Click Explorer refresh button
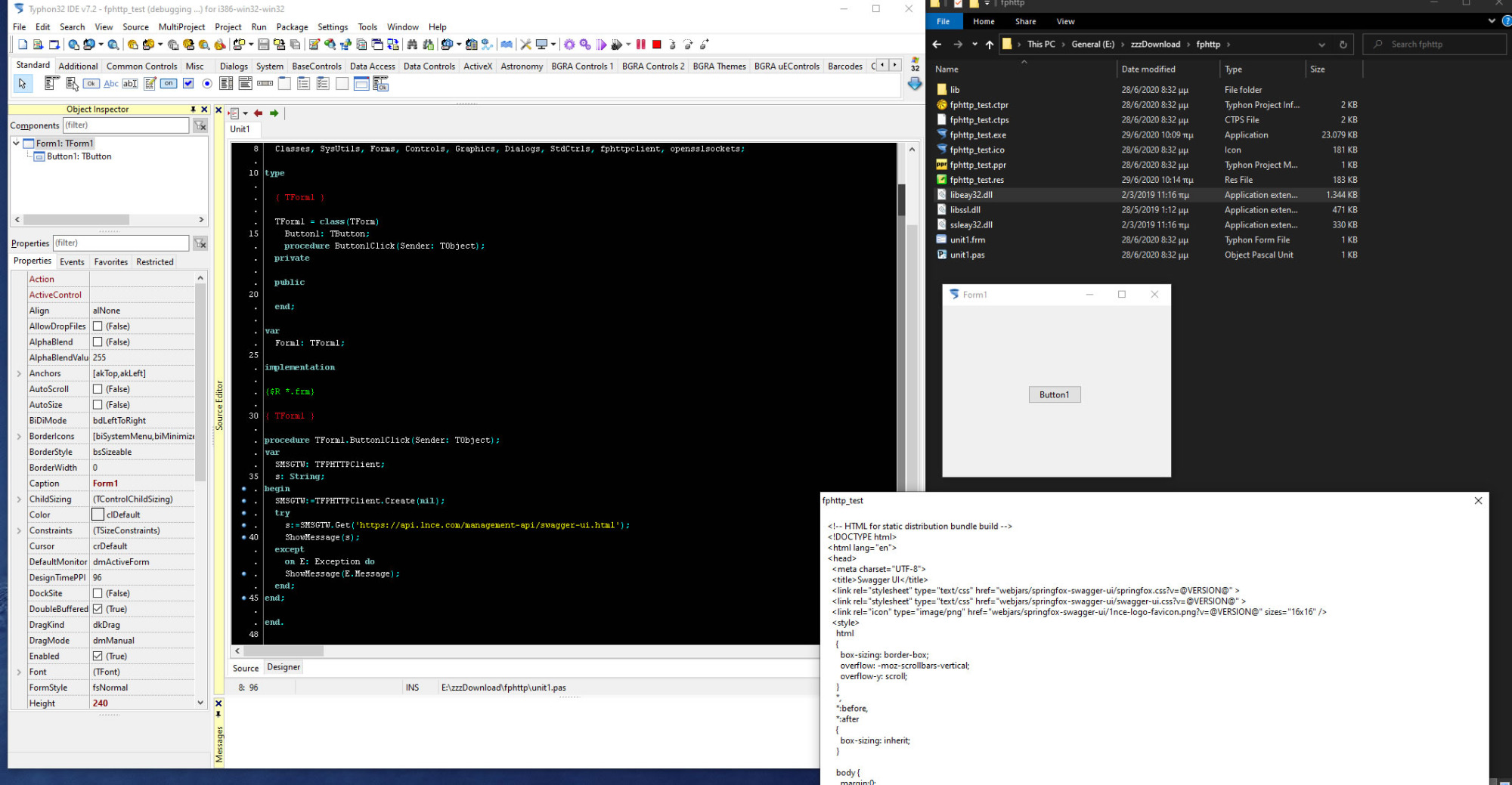The image size is (1512, 785). pyautogui.click(x=1343, y=45)
